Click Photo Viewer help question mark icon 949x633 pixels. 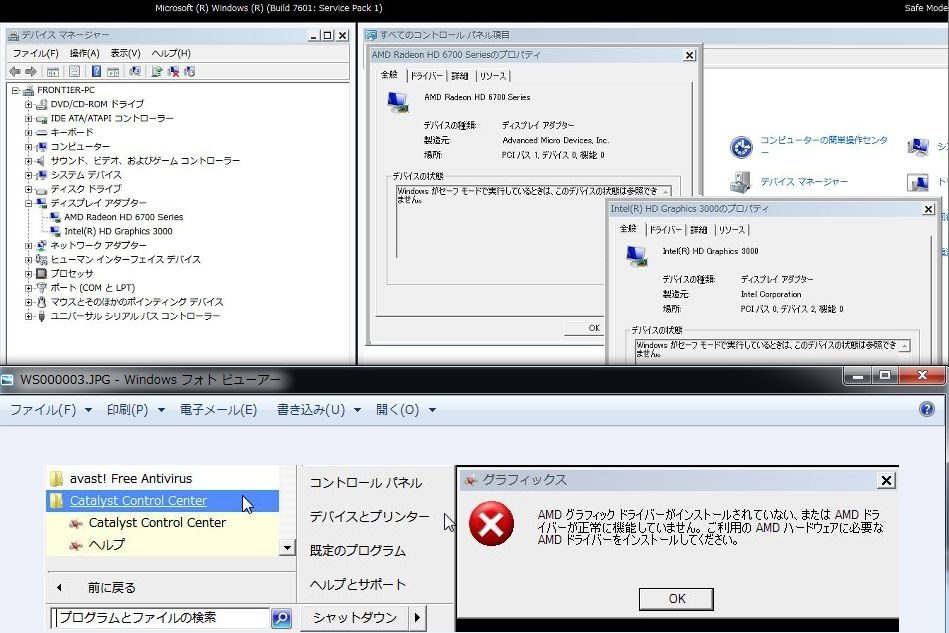[x=927, y=409]
